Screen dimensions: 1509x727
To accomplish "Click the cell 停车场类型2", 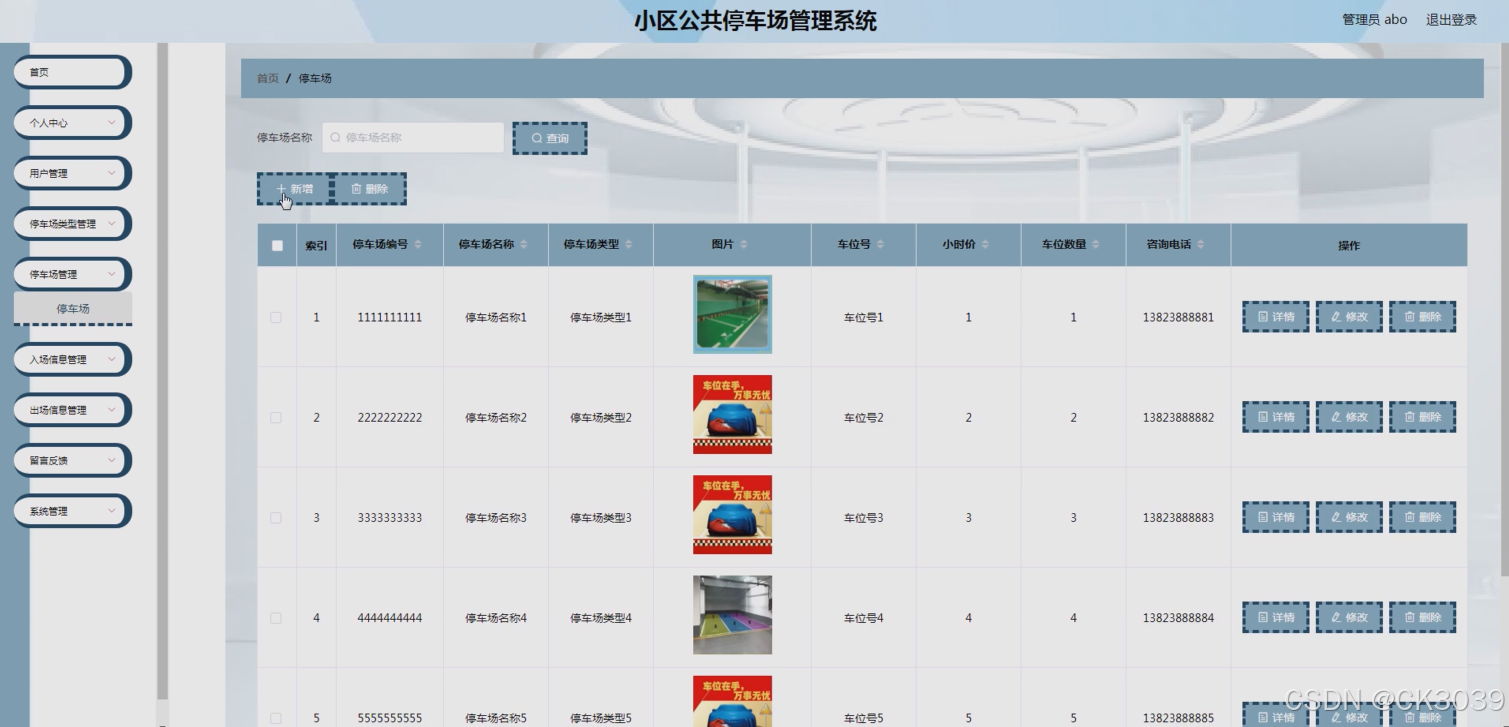I will click(x=601, y=417).
